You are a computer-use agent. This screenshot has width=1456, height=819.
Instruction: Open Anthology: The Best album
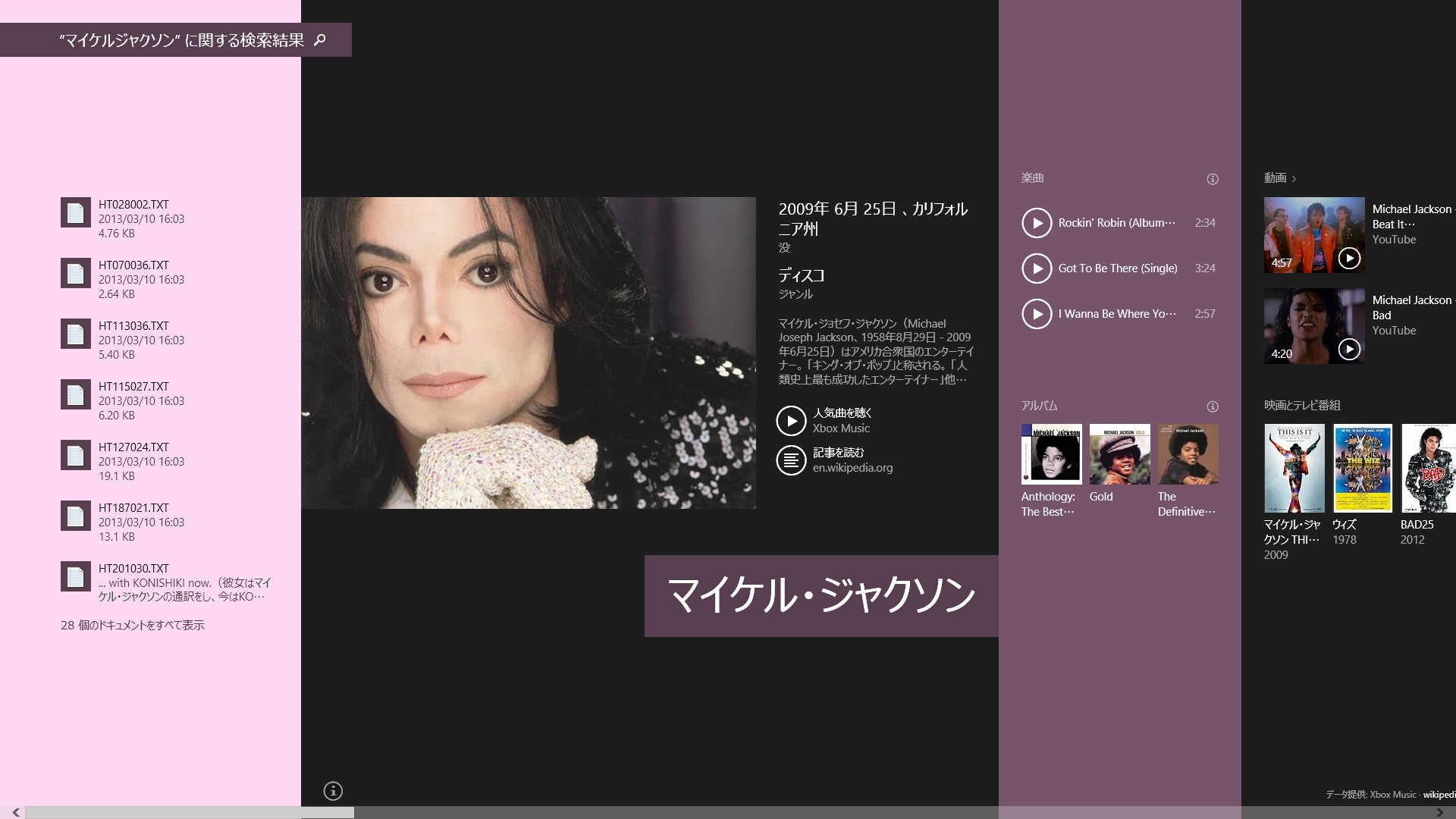click(x=1051, y=454)
